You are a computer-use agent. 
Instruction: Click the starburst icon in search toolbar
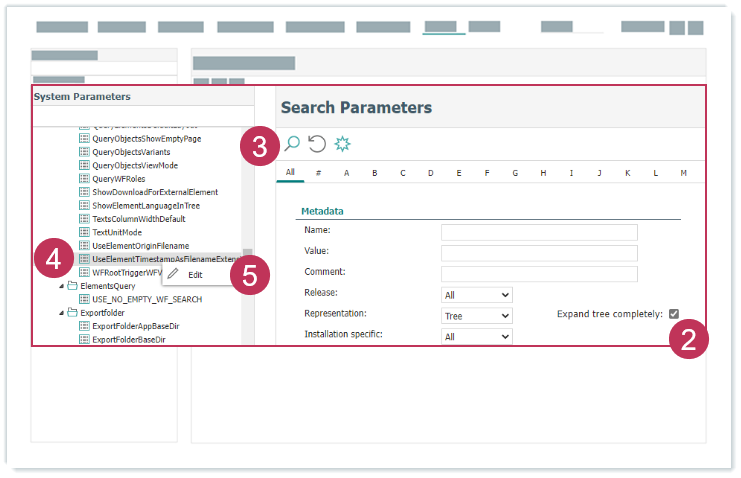click(x=343, y=144)
